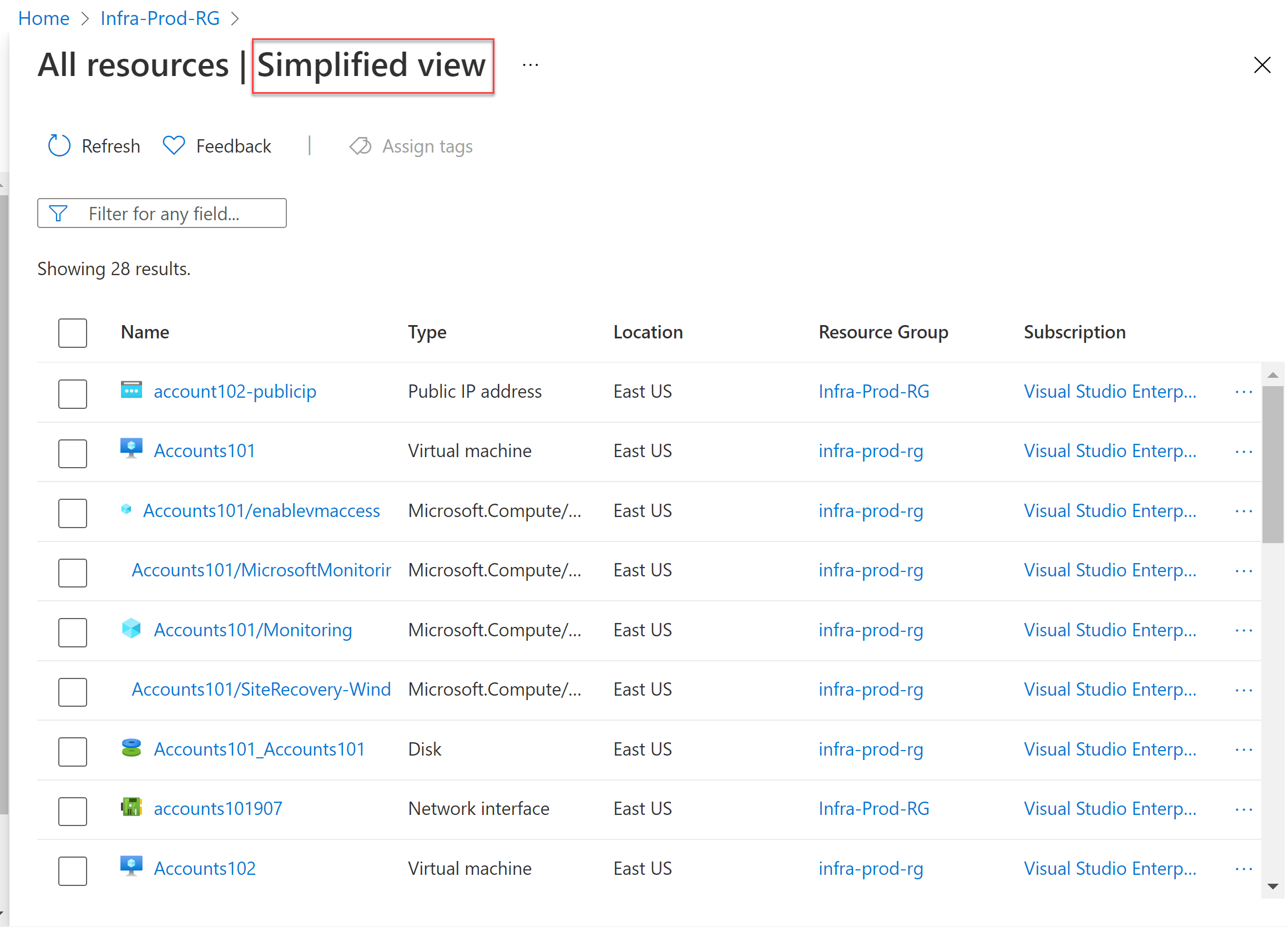Check the Accounts101_Accounts101 disk checkbox

click(73, 751)
